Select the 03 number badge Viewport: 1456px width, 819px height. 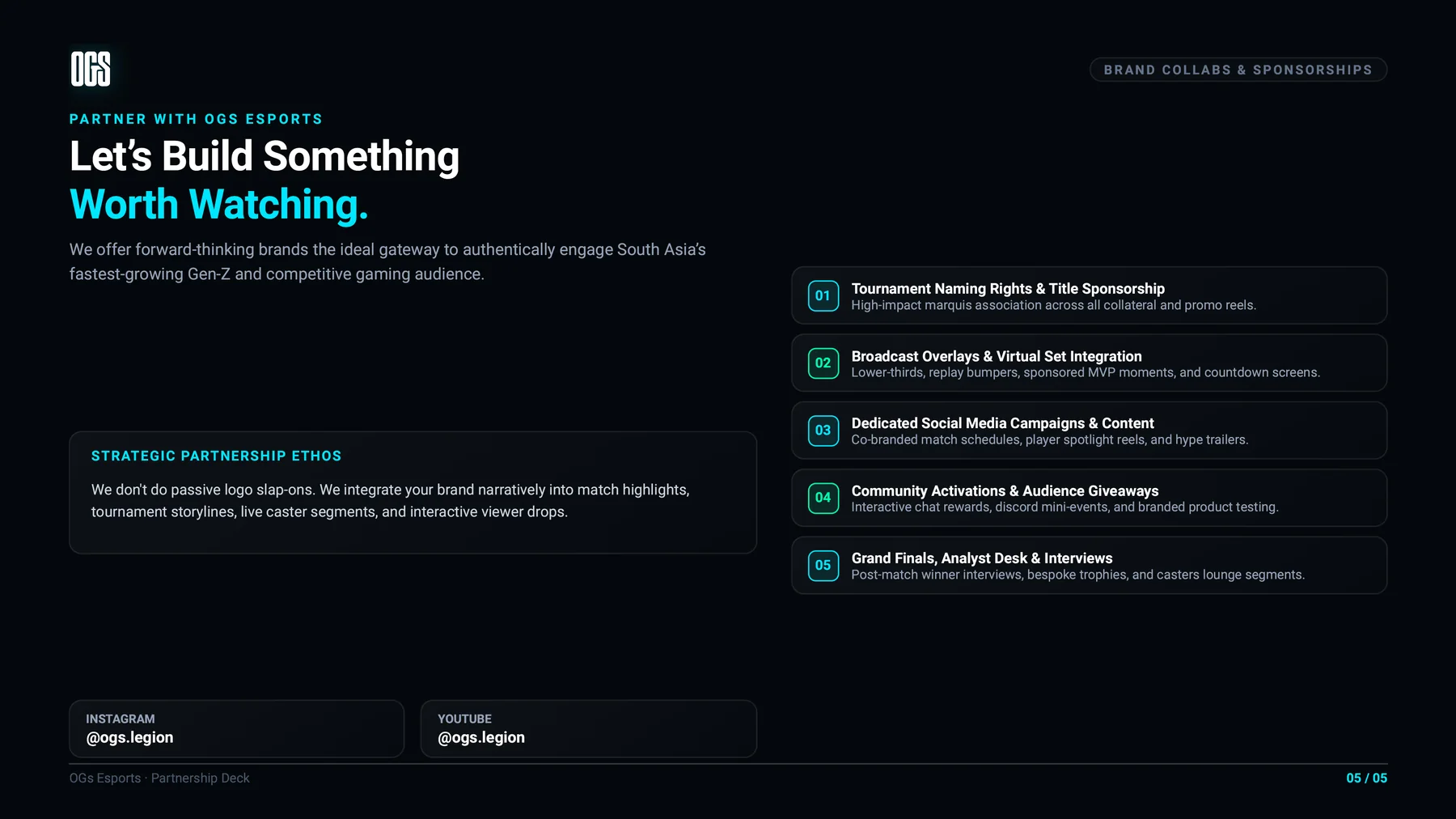823,430
